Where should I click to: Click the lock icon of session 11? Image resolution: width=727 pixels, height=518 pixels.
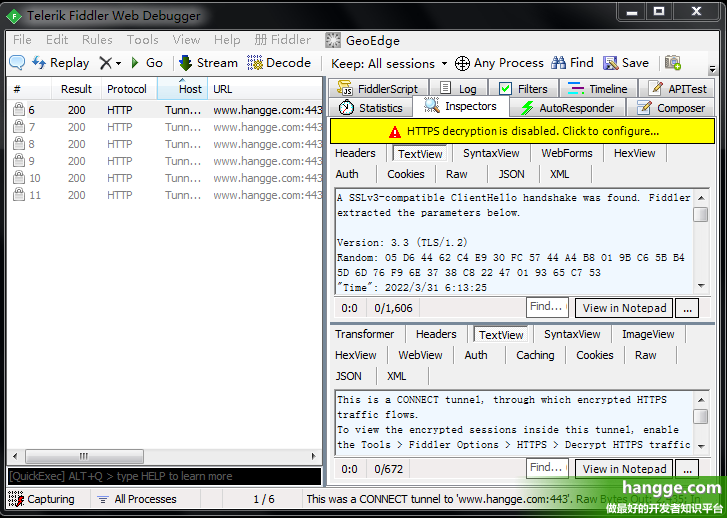point(19,194)
